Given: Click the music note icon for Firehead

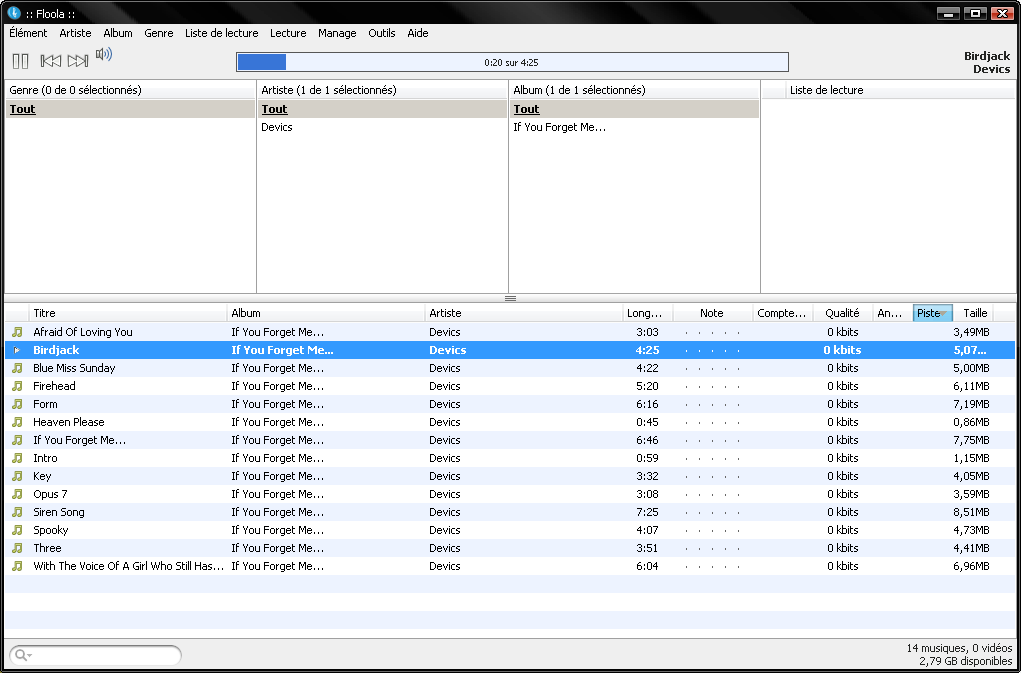Looking at the screenshot, I should pyautogui.click(x=18, y=386).
